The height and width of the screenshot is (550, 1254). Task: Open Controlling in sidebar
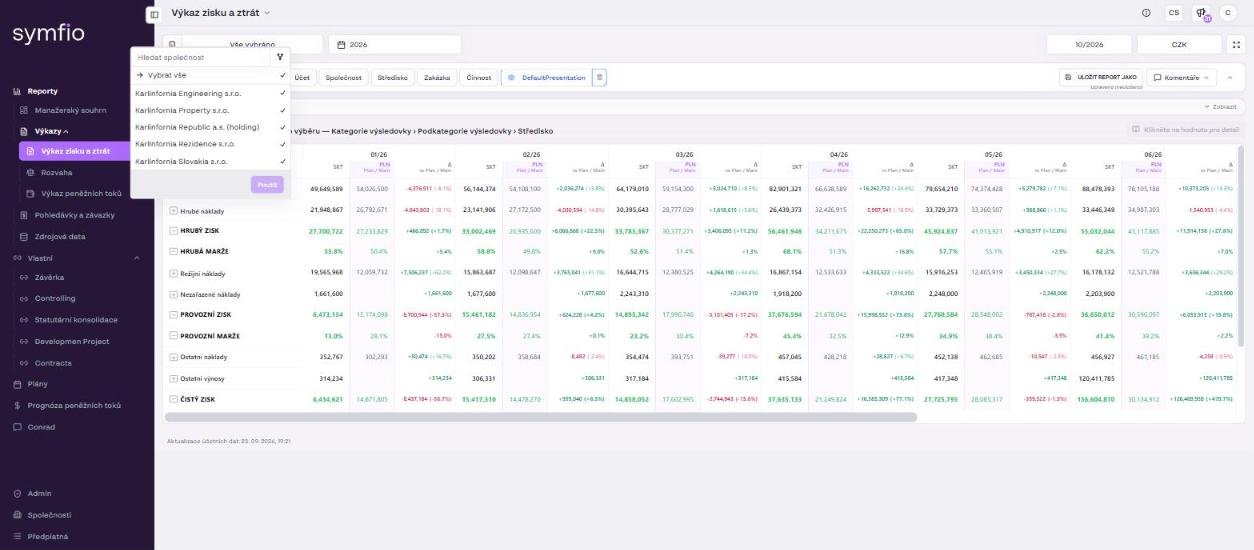pos(54,298)
